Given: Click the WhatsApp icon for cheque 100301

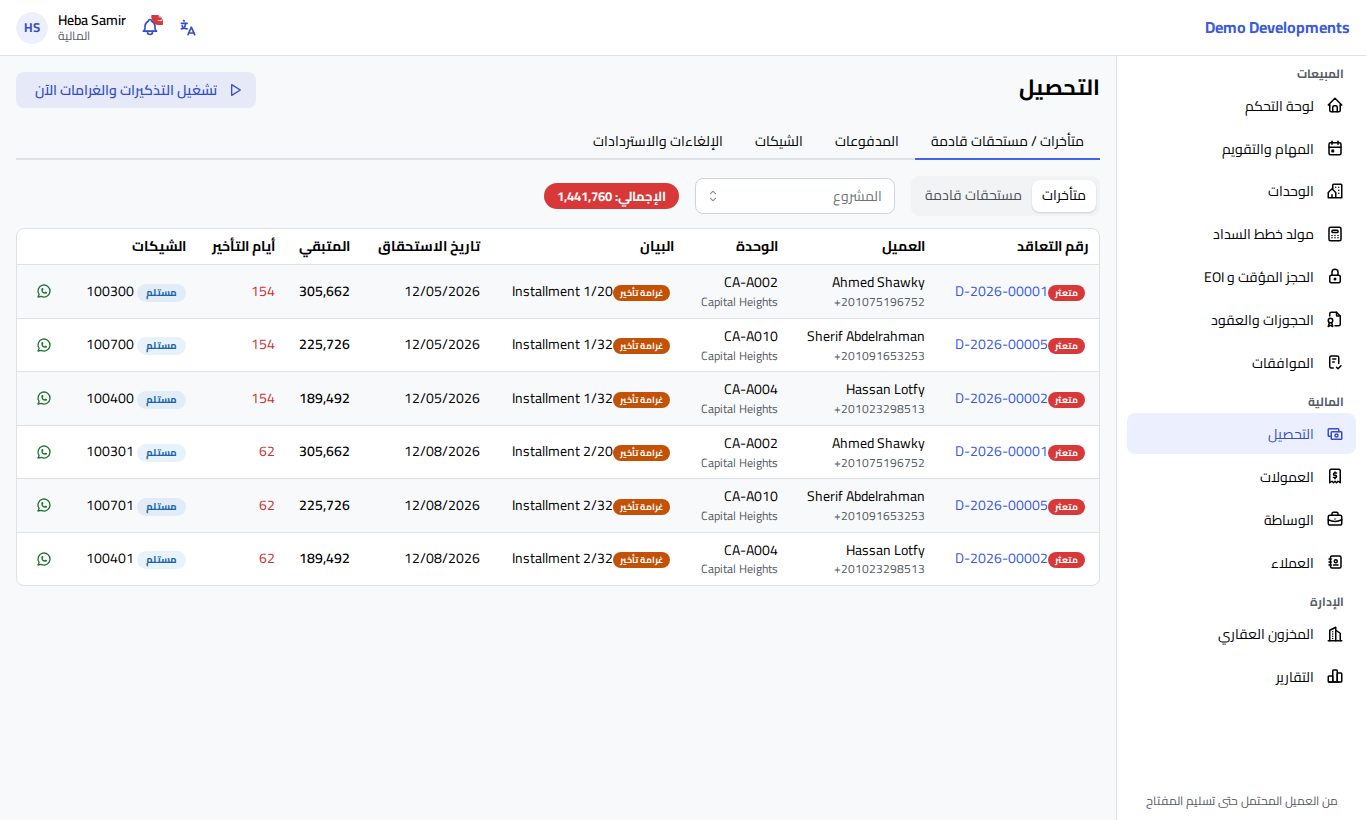Looking at the screenshot, I should [x=43, y=451].
